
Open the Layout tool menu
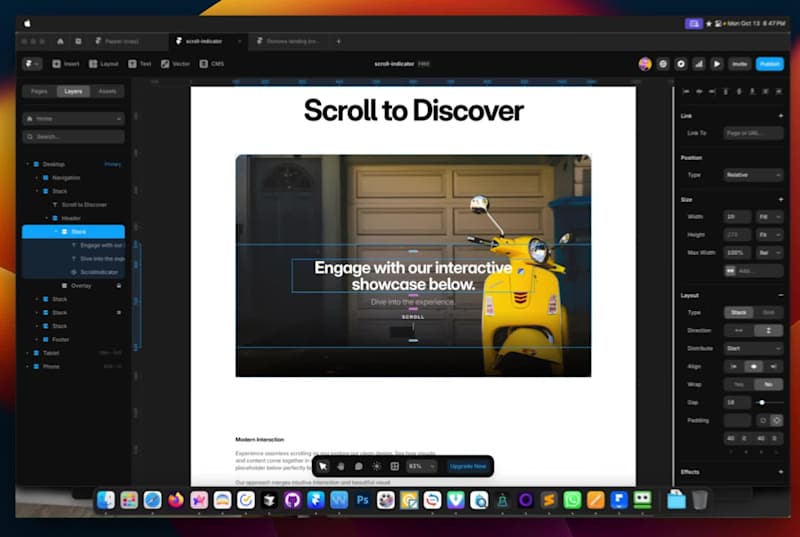coord(104,64)
